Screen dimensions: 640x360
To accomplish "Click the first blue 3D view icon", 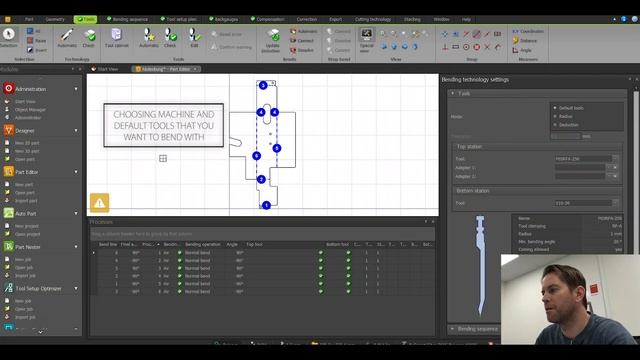I will (384, 47).
